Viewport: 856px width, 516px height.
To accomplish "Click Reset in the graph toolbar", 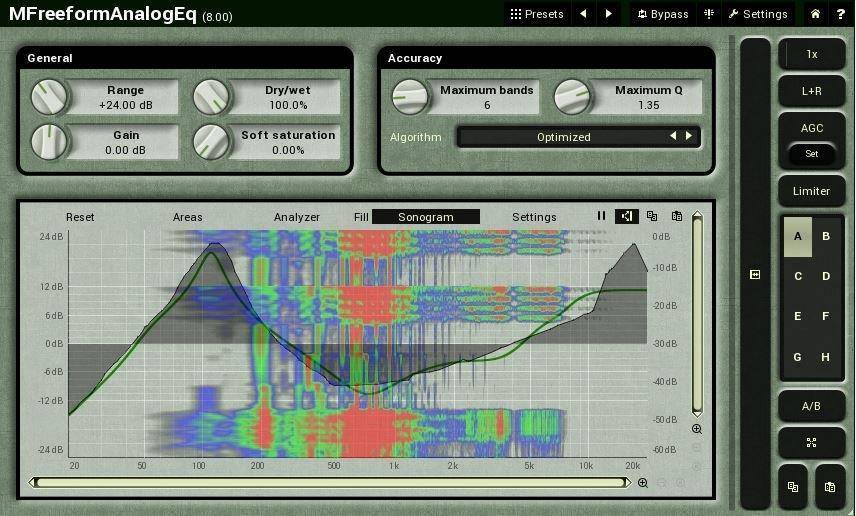I will coord(80,217).
